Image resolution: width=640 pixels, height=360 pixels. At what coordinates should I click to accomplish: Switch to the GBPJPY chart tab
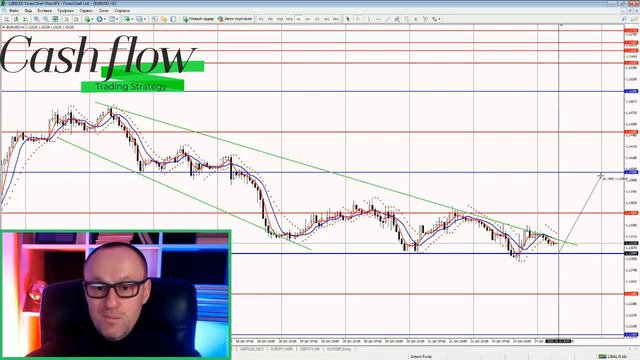click(310, 349)
